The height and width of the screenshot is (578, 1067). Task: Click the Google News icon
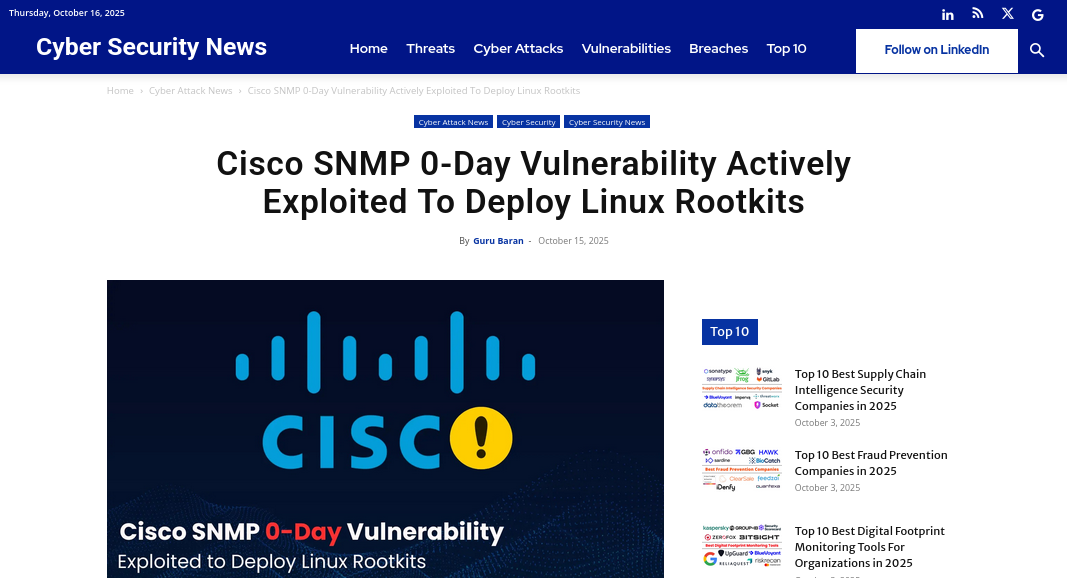click(x=1037, y=14)
